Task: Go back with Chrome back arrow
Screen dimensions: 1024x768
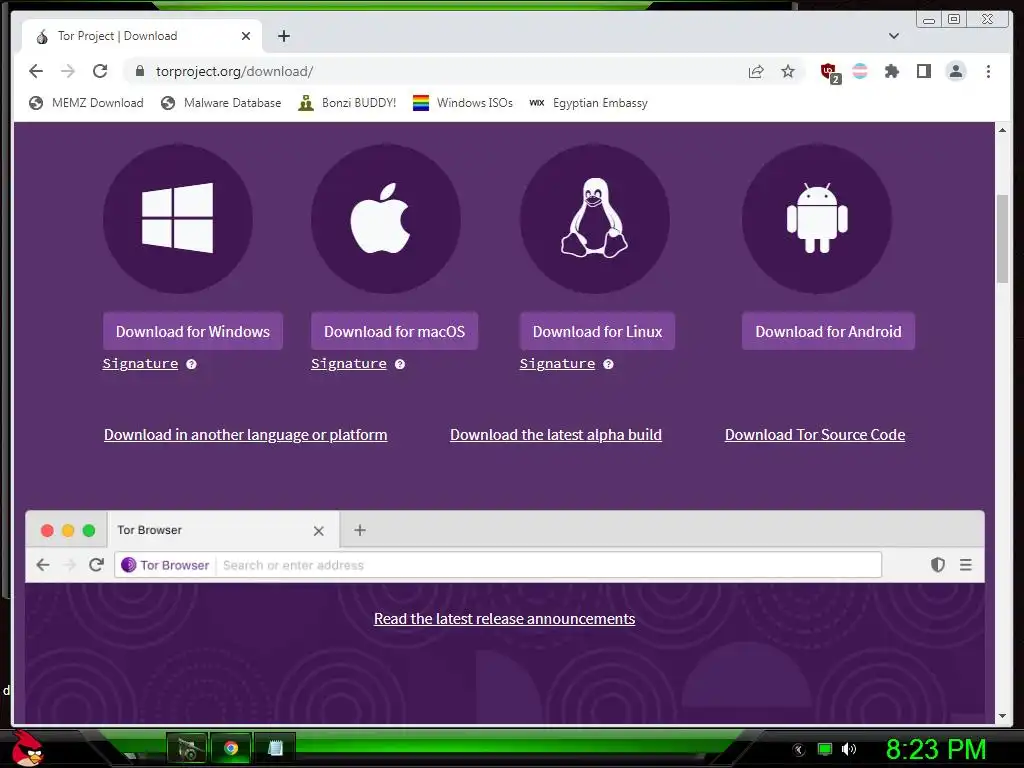Action: 36,71
